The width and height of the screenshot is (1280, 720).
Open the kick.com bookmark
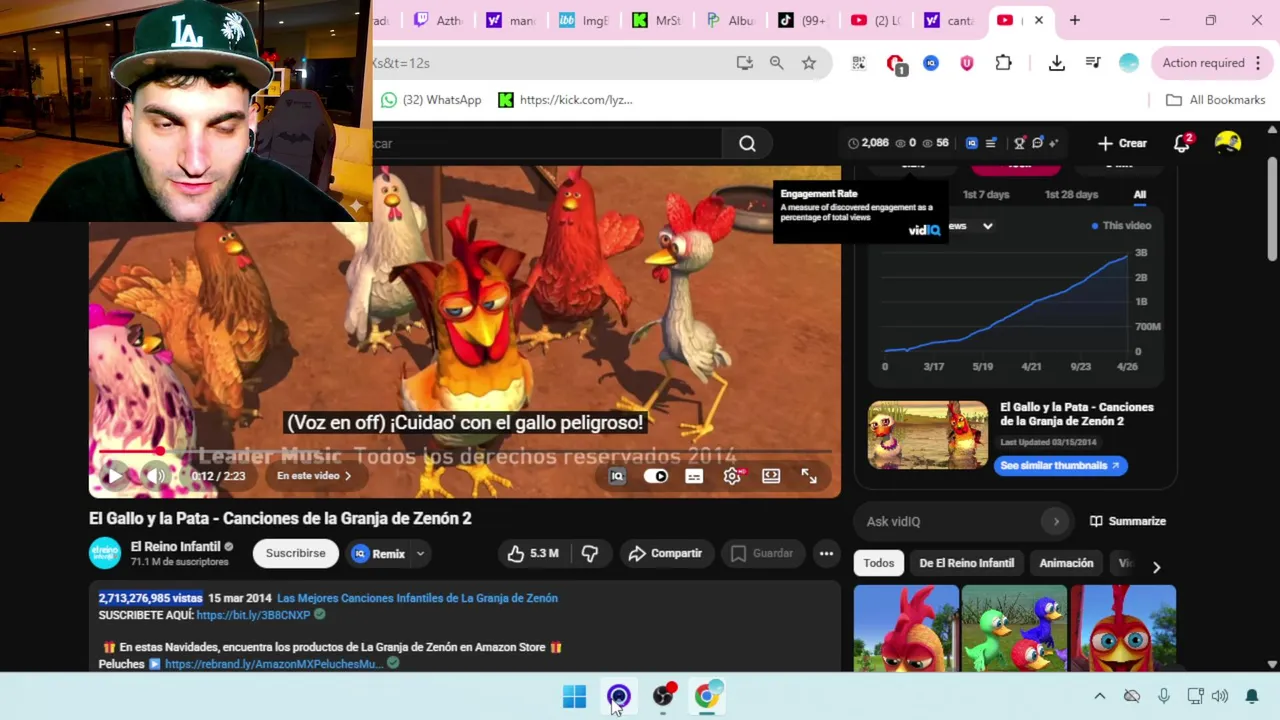(x=565, y=100)
